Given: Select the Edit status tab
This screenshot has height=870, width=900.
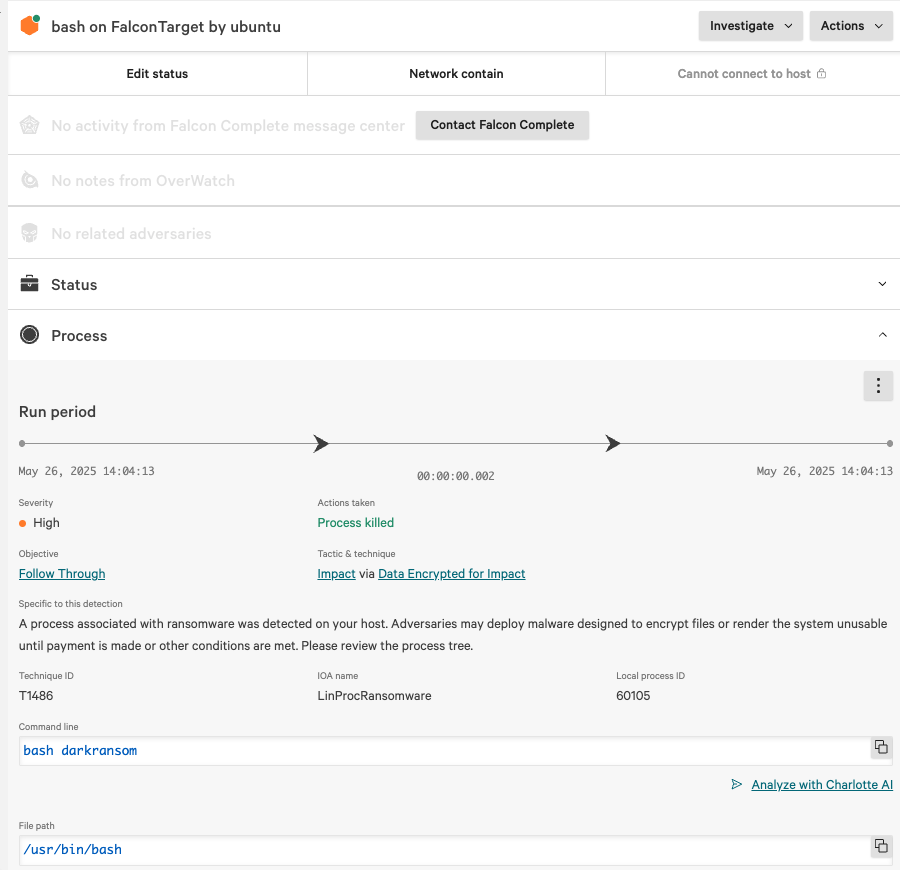Looking at the screenshot, I should (x=157, y=74).
